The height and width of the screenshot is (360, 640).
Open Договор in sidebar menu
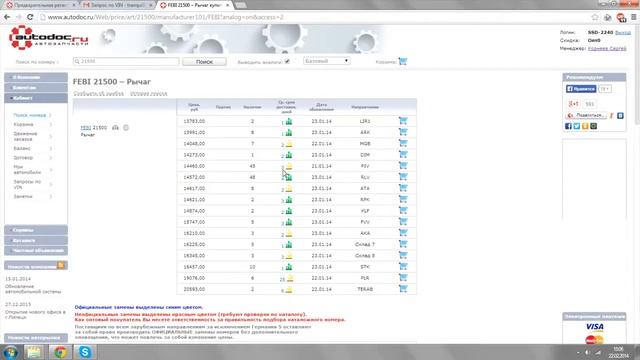tap(23, 158)
